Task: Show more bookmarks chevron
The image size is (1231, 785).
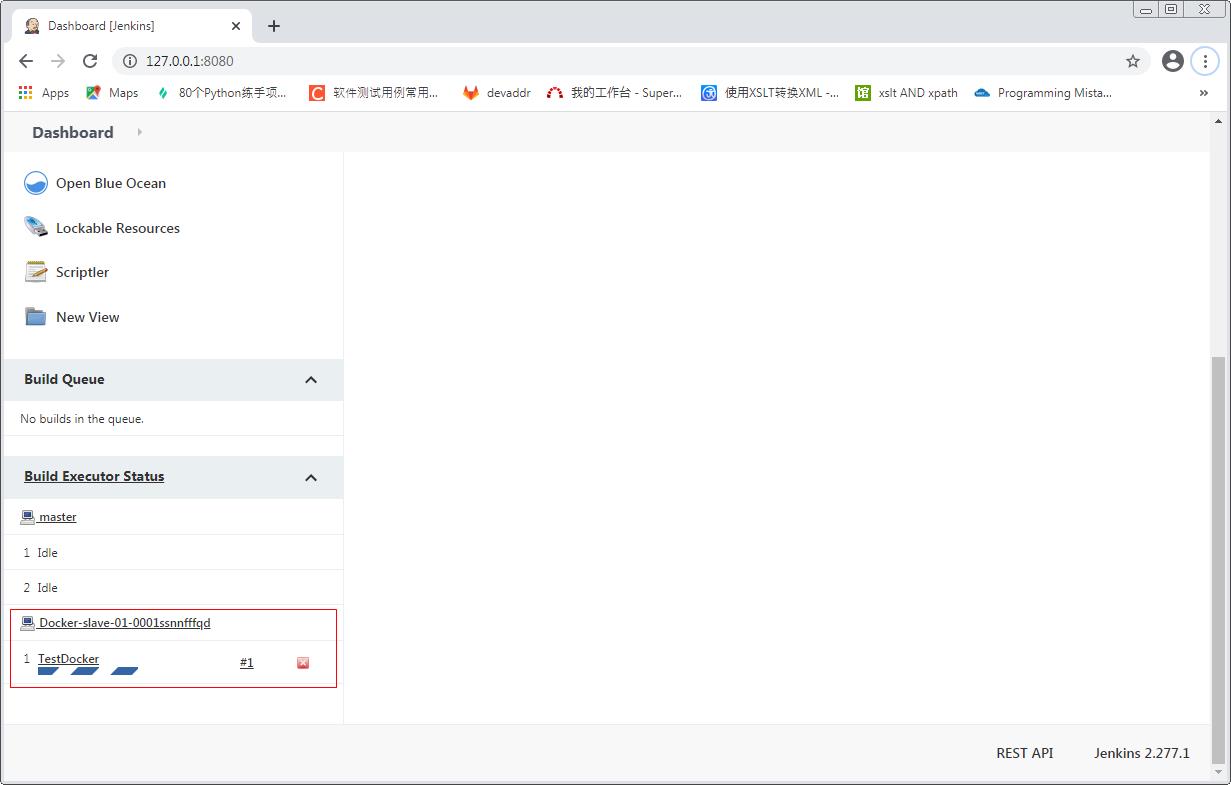Action: pyautogui.click(x=1203, y=93)
